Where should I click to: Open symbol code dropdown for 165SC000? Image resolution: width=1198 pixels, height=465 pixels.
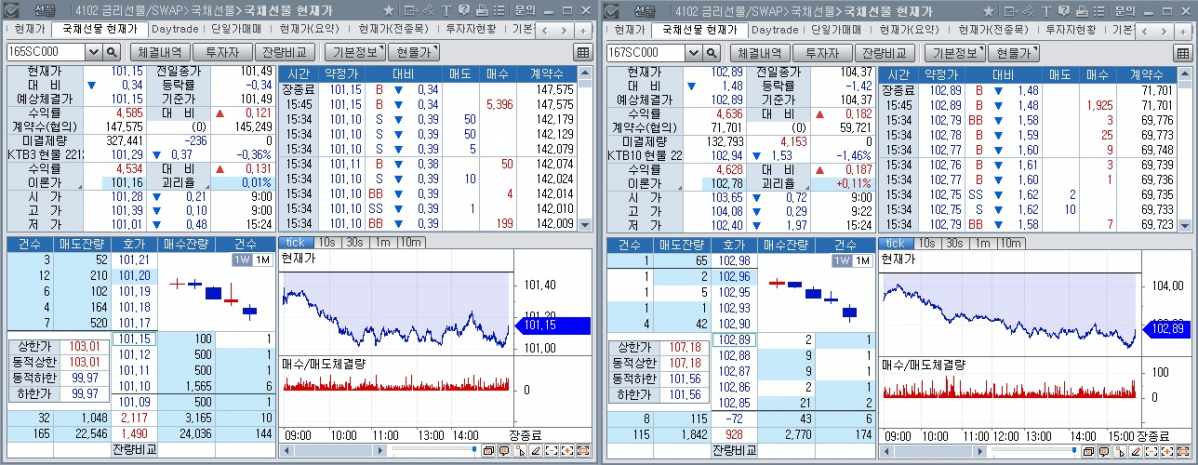tap(93, 53)
